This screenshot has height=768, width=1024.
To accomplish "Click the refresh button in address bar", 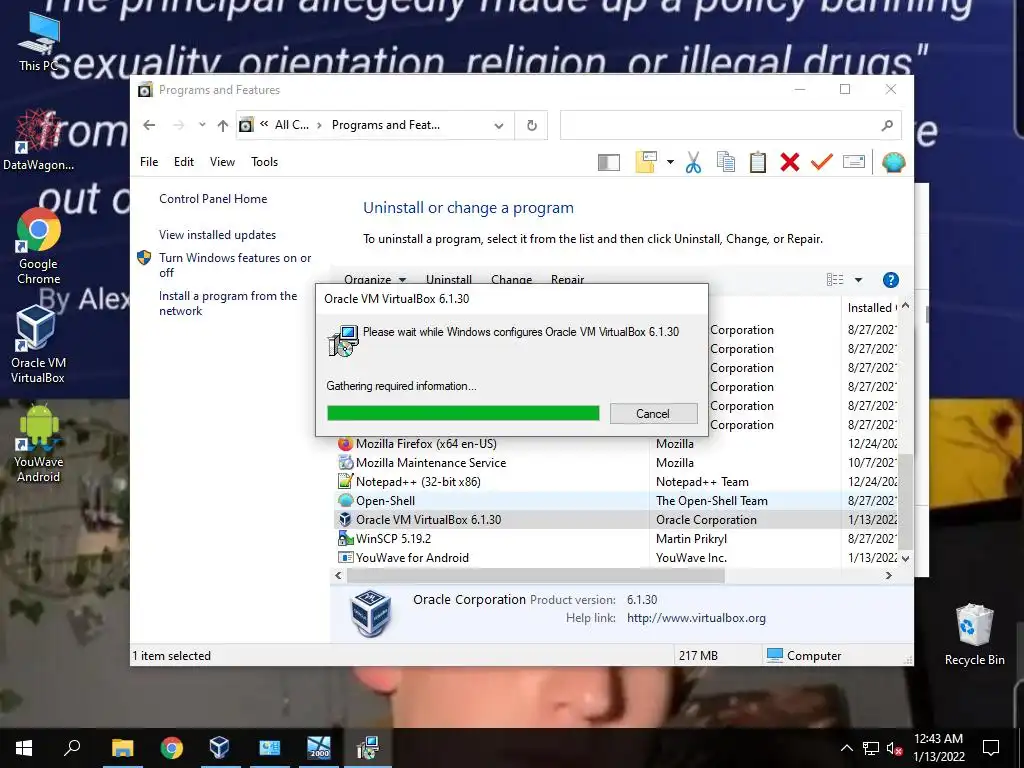I will pos(532,125).
